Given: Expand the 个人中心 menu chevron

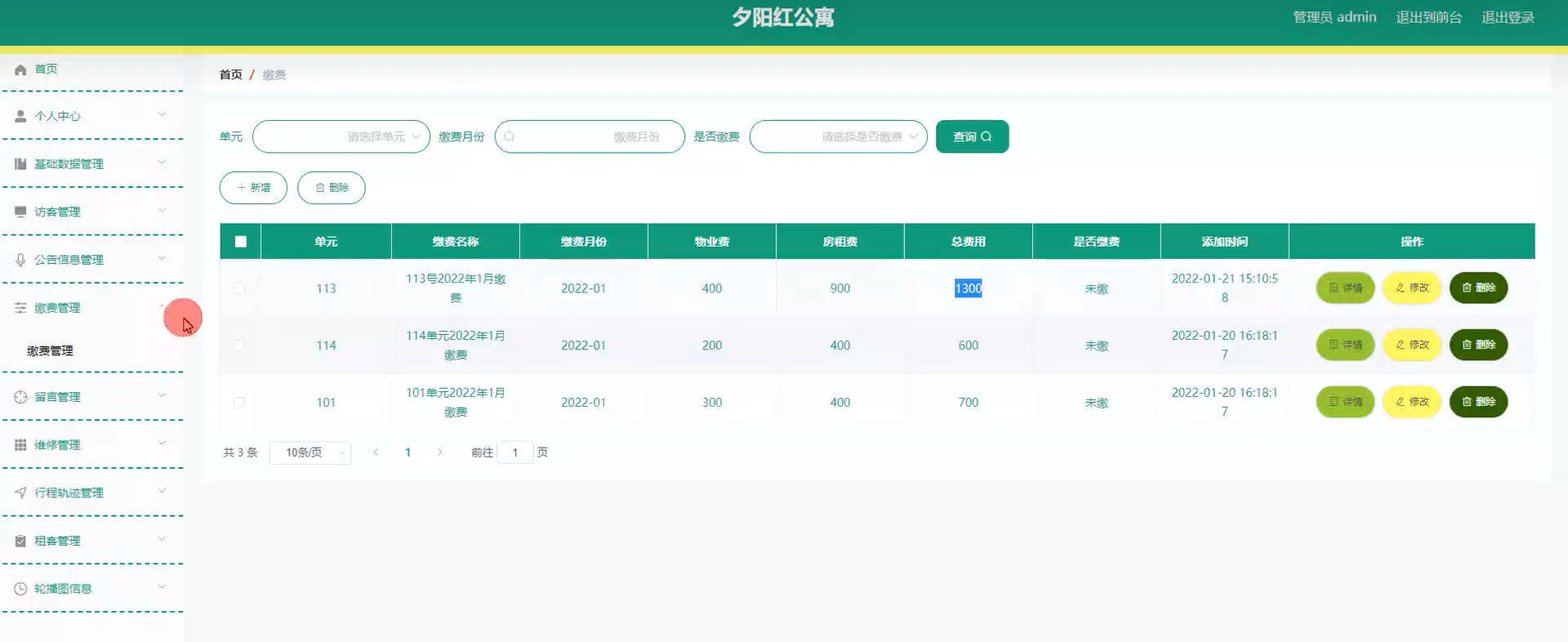Looking at the screenshot, I should tap(162, 114).
